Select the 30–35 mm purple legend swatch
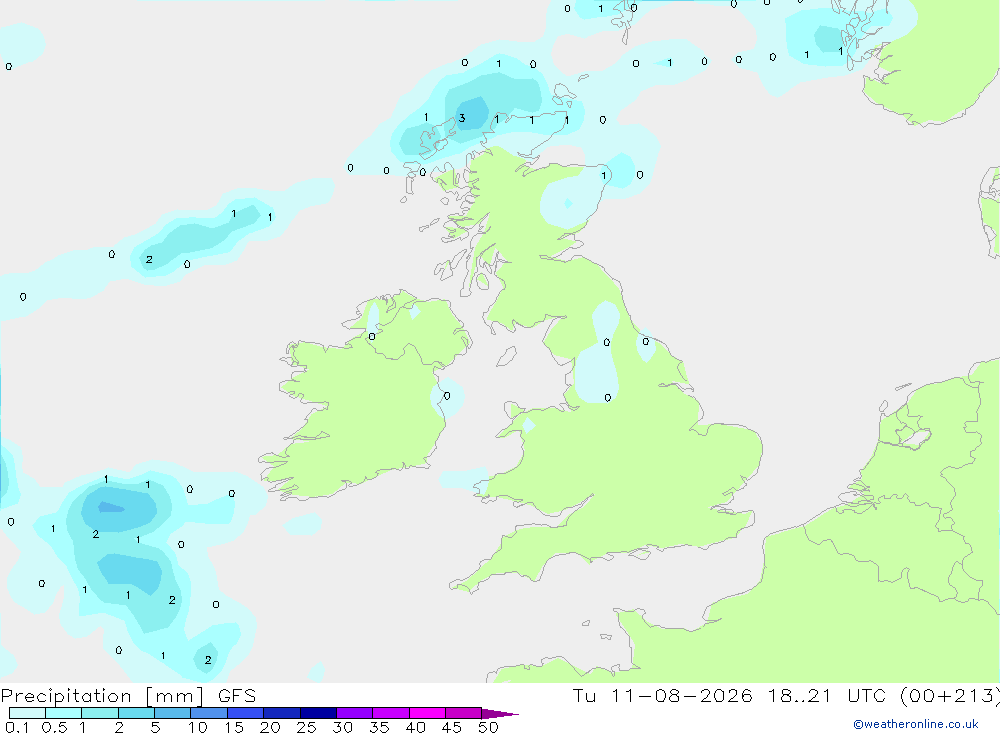 pos(354,713)
